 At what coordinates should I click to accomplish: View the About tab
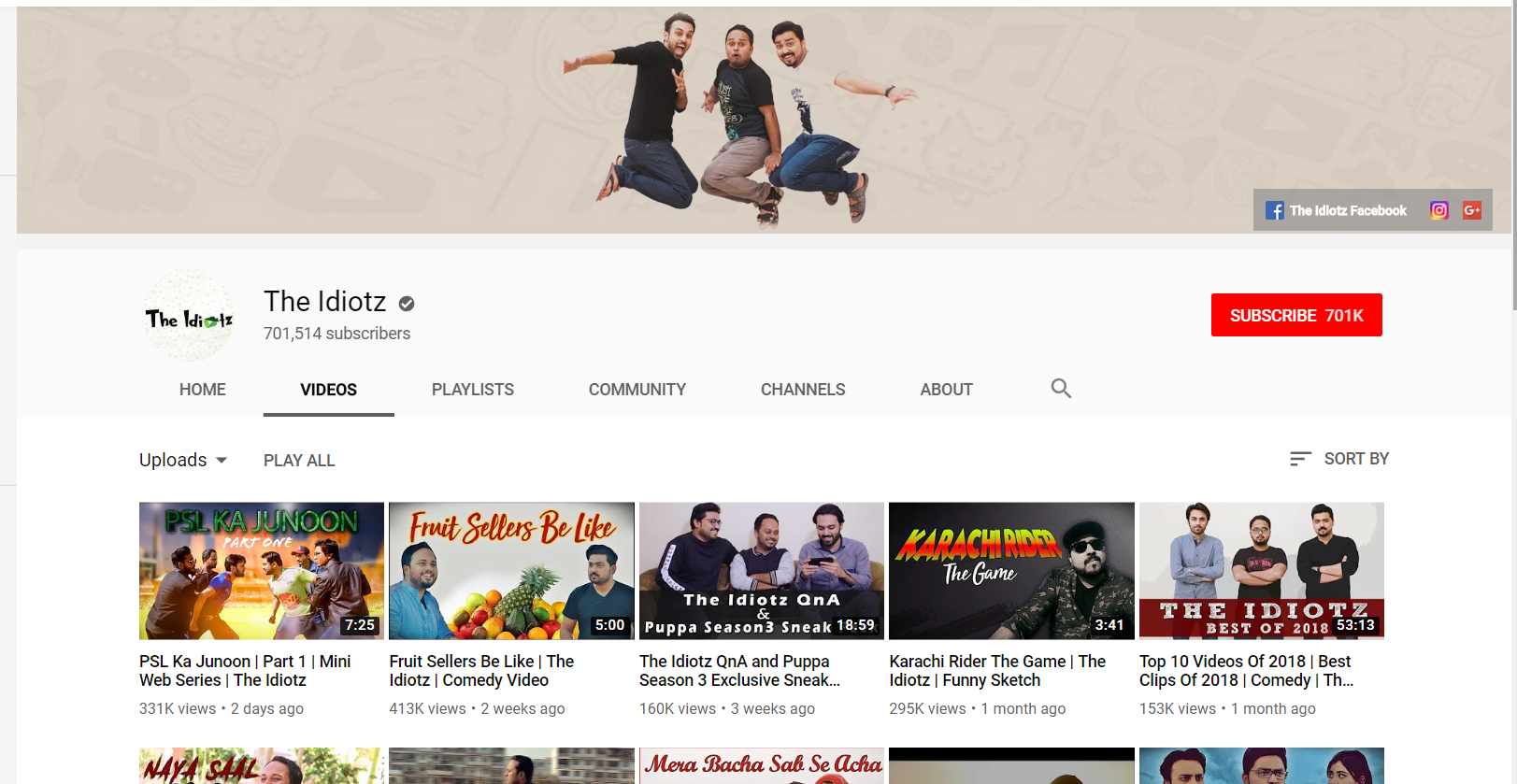click(x=947, y=390)
